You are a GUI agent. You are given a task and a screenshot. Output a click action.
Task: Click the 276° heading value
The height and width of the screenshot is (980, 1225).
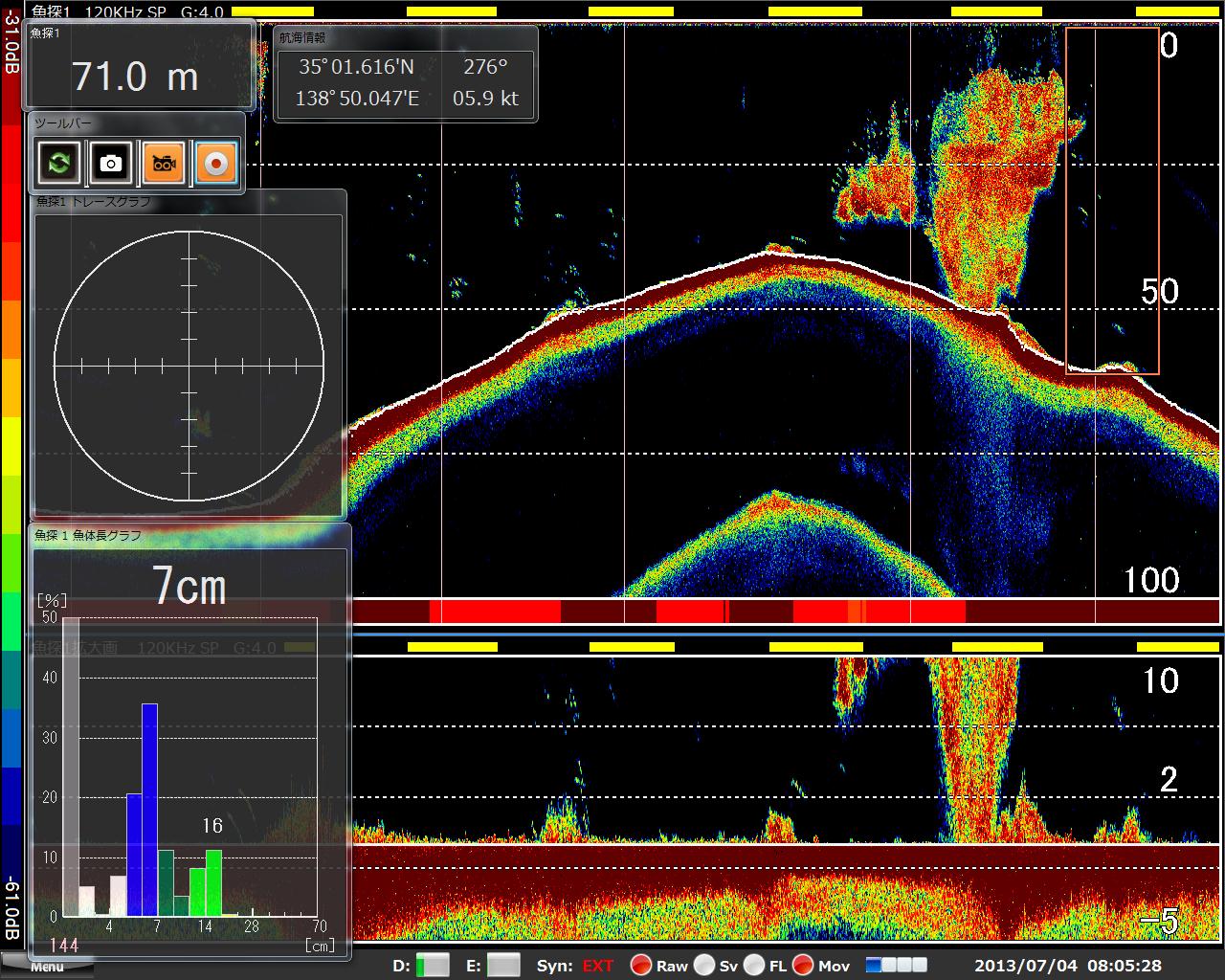[485, 66]
